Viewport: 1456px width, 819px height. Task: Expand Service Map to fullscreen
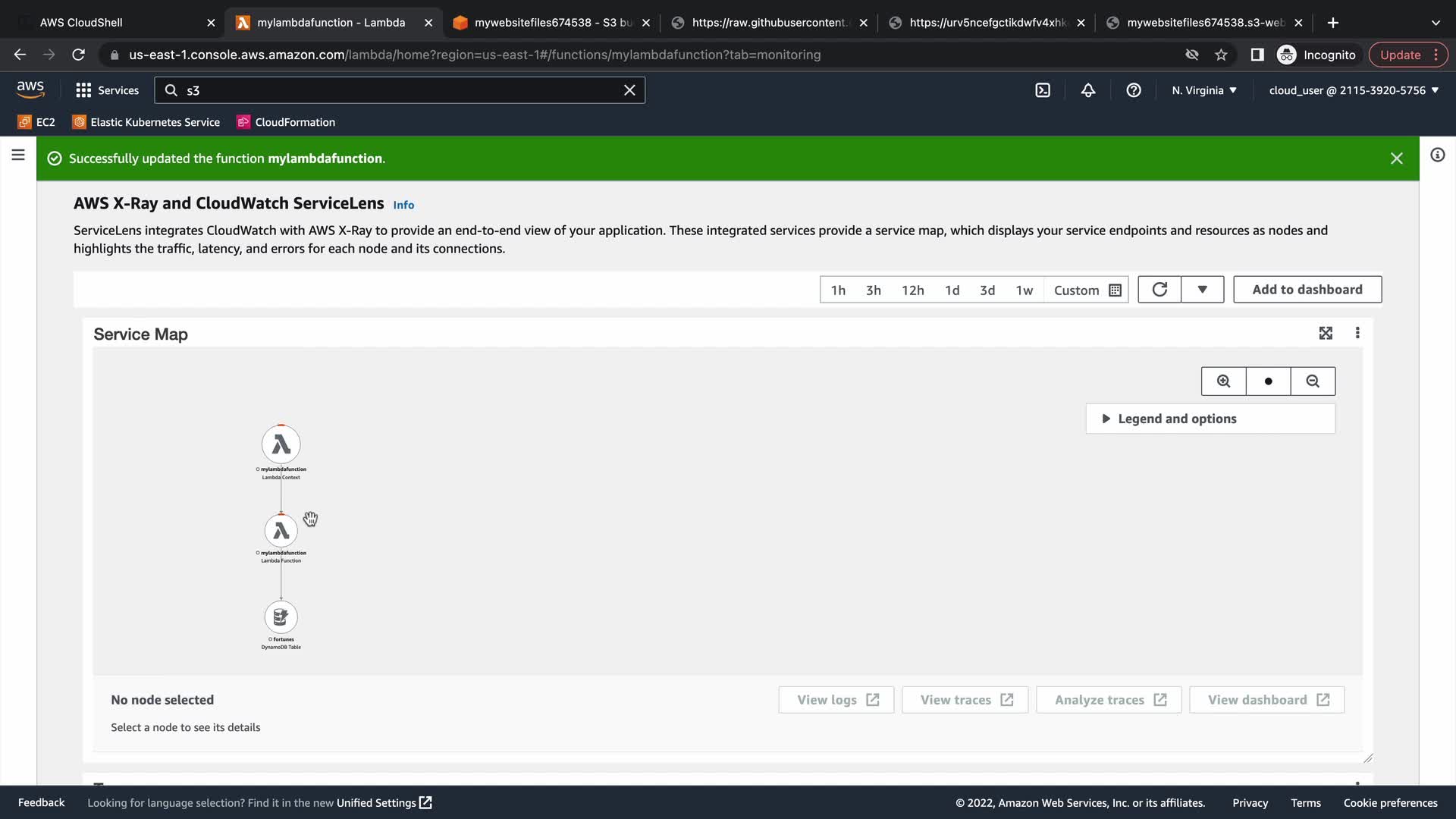(x=1326, y=333)
